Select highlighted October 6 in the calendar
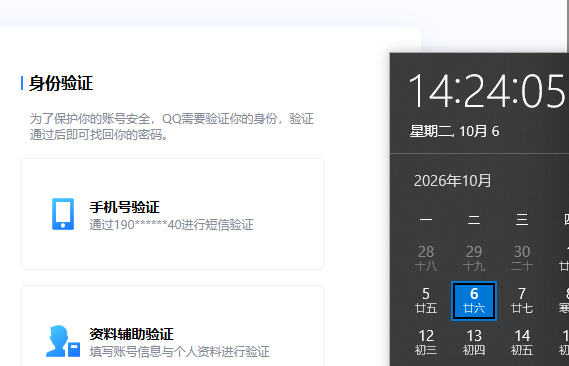 point(474,301)
